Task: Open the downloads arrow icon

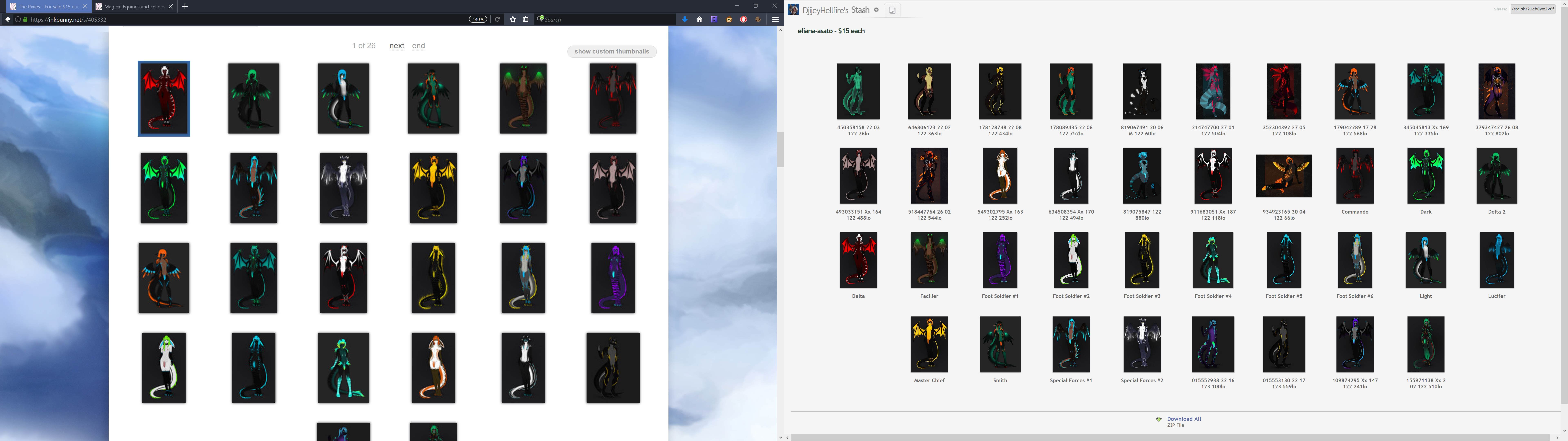Action: (x=685, y=19)
